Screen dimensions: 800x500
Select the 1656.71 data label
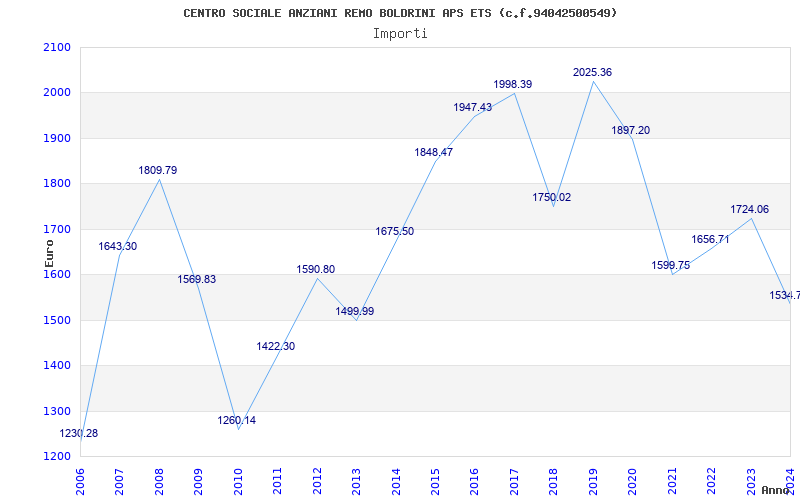[x=710, y=239]
